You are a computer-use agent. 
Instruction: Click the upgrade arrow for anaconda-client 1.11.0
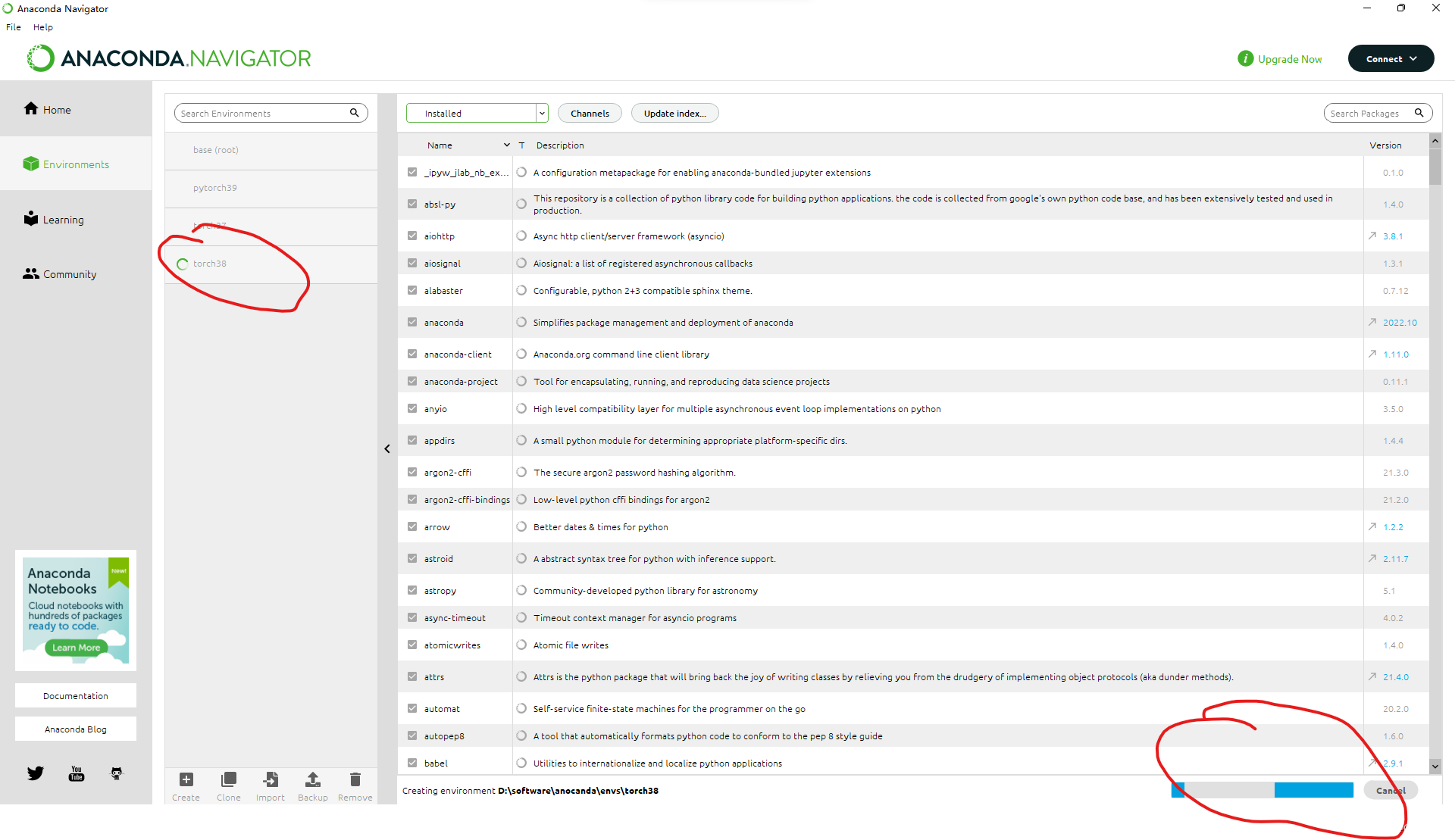pyautogui.click(x=1372, y=354)
